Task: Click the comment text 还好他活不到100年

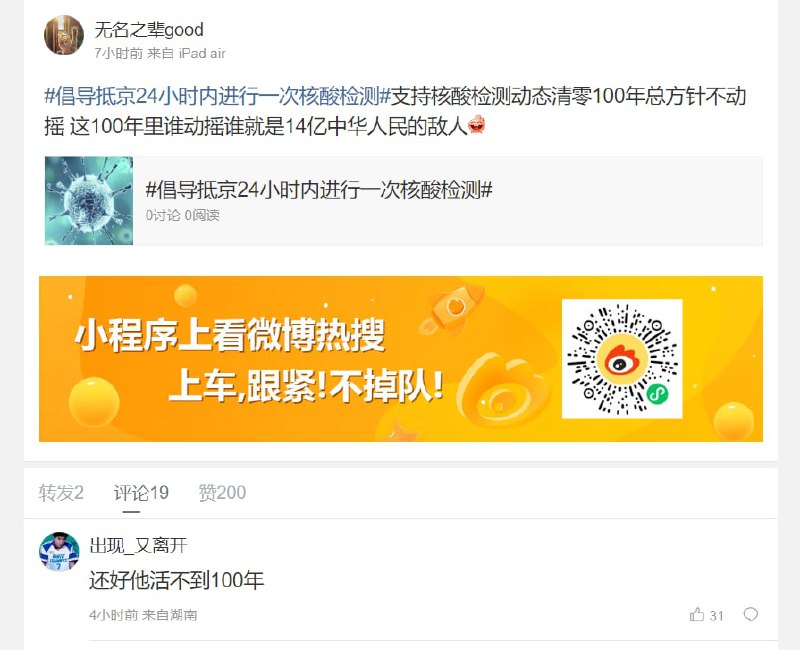Action: coord(177,580)
